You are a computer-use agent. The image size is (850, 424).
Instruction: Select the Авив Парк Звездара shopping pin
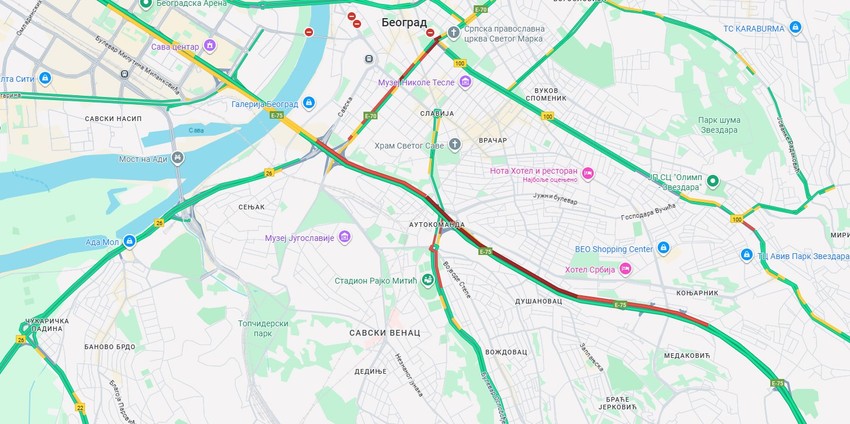tap(746, 254)
